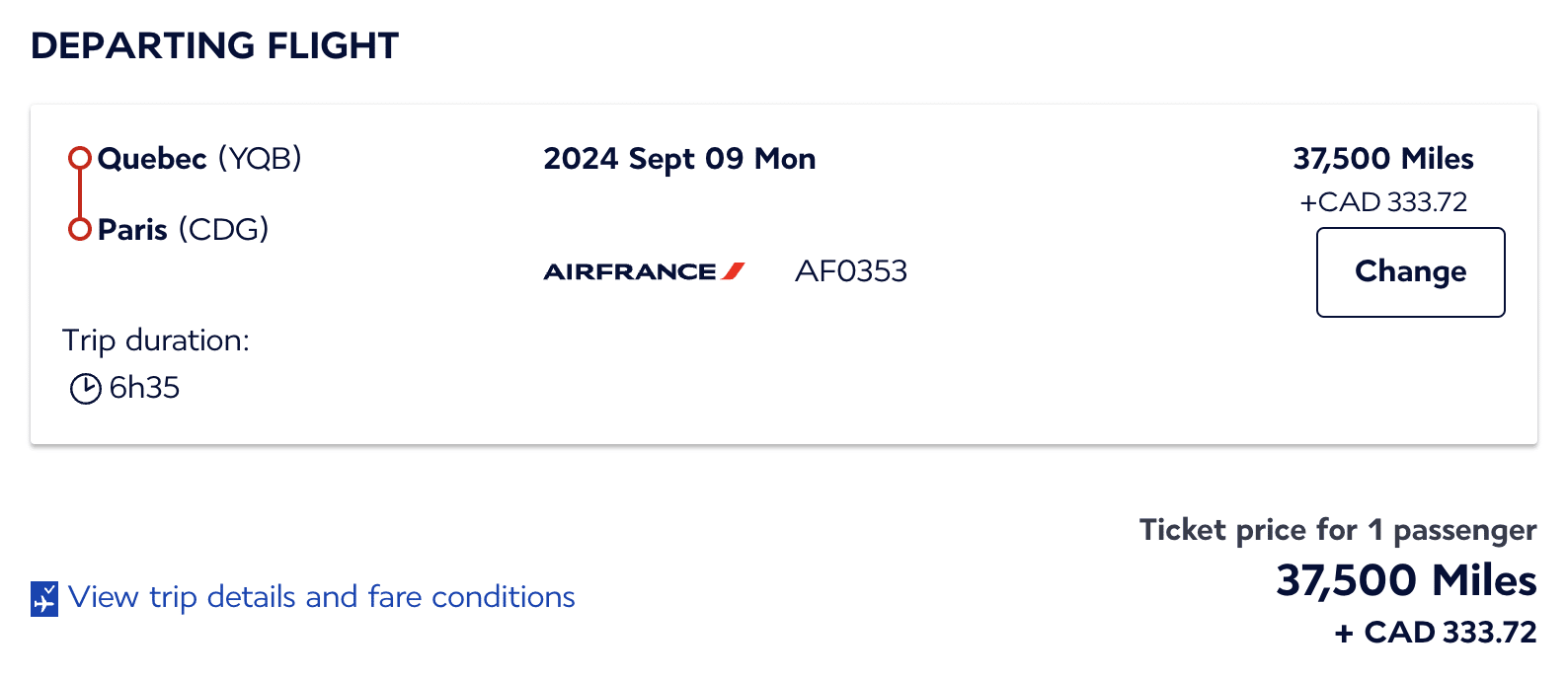Open View trip details and fare conditions
Image resolution: width=1568 pixels, height=679 pixels.
pyautogui.click(x=322, y=597)
